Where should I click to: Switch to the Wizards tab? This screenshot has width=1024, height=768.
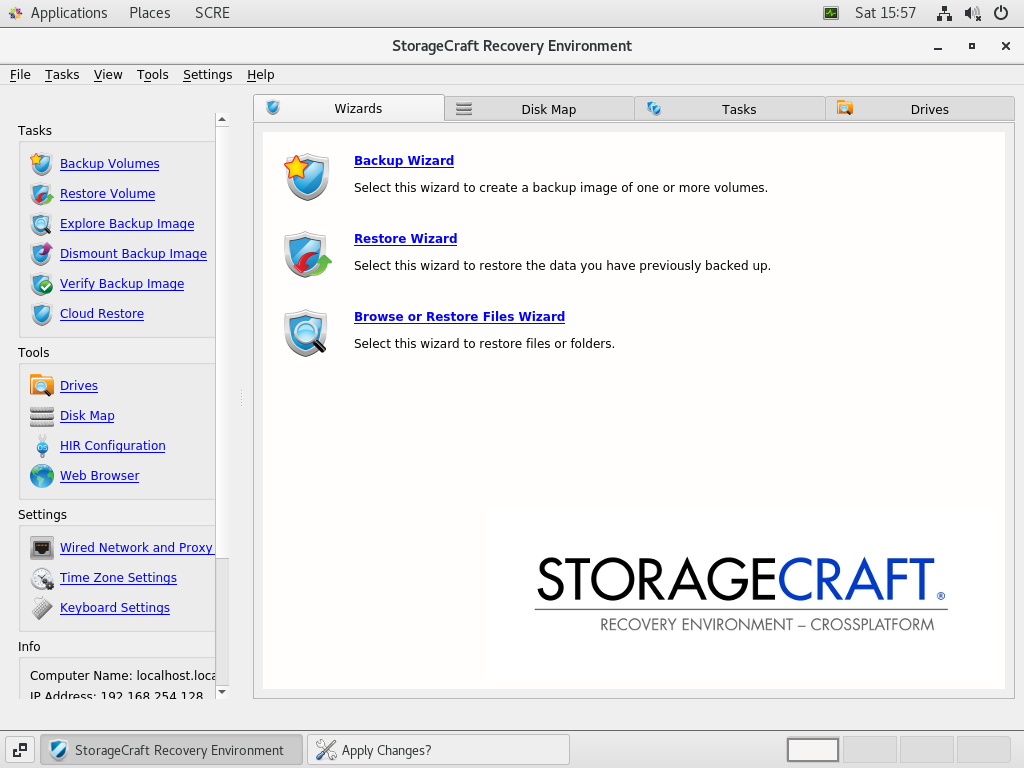(x=349, y=108)
